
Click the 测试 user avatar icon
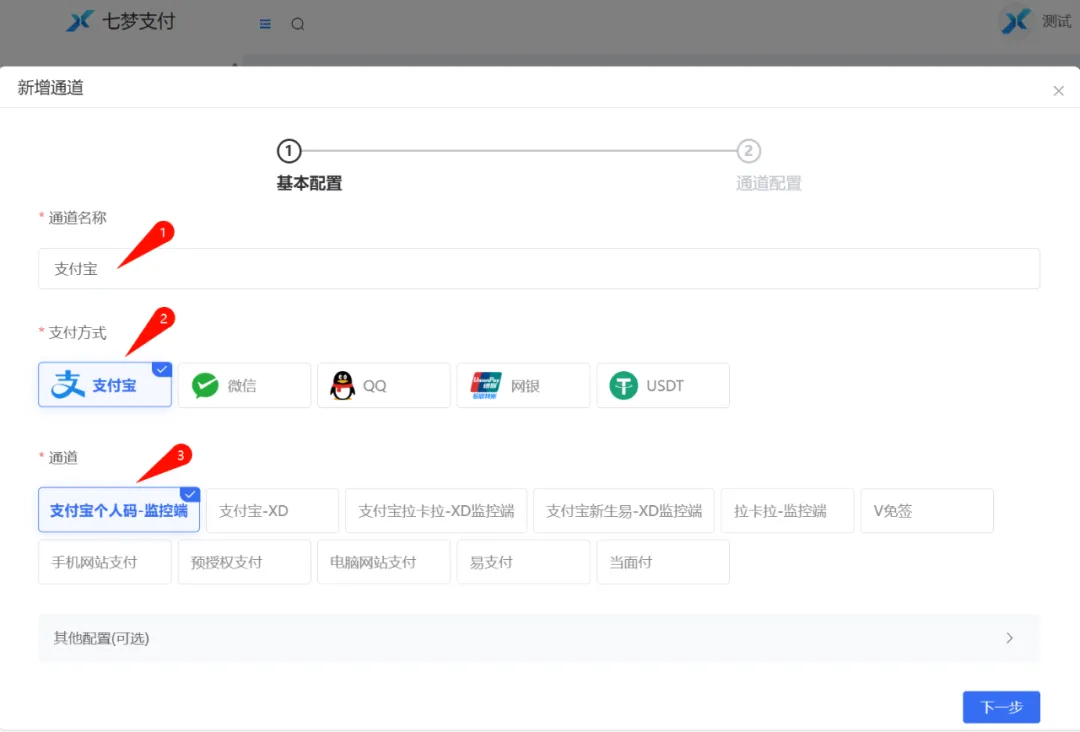[x=1015, y=21]
